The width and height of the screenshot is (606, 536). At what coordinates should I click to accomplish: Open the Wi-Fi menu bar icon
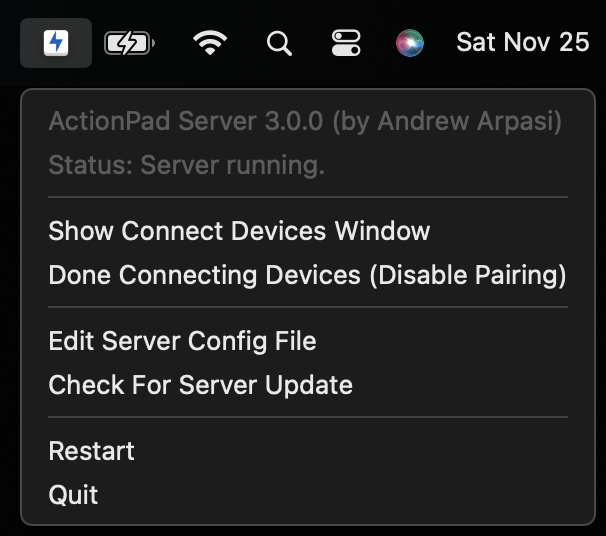pyautogui.click(x=210, y=43)
